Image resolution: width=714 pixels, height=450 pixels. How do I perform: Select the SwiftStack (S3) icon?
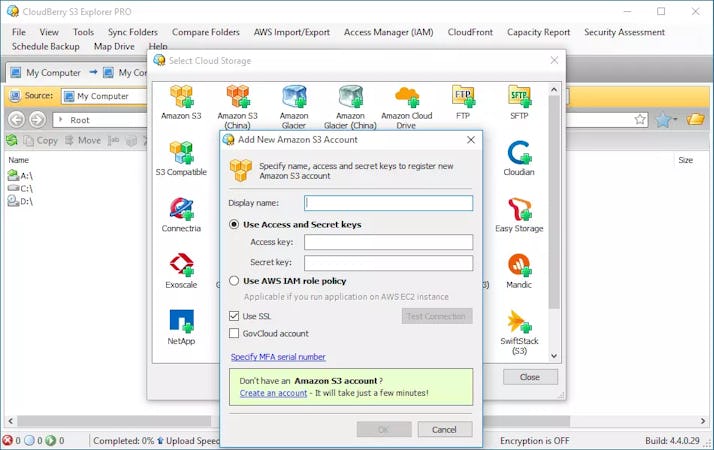520,321
